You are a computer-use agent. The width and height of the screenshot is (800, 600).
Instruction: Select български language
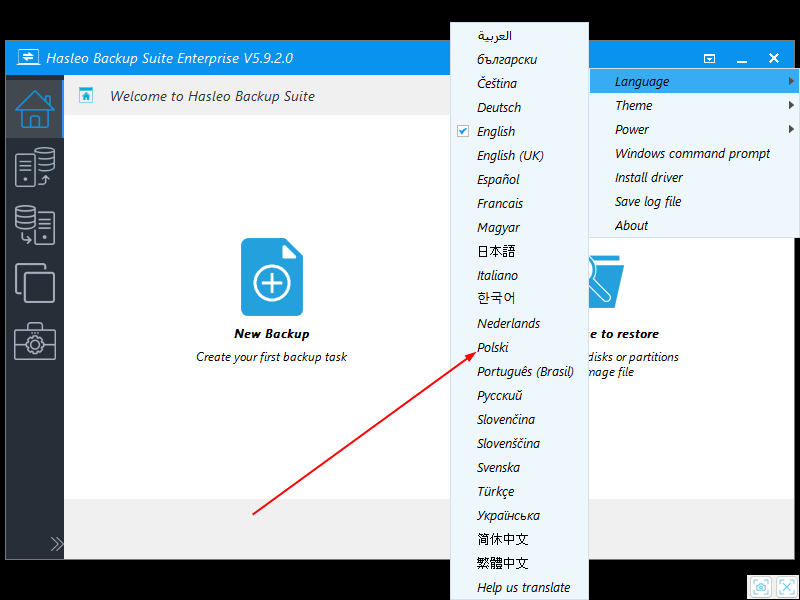(x=519, y=60)
